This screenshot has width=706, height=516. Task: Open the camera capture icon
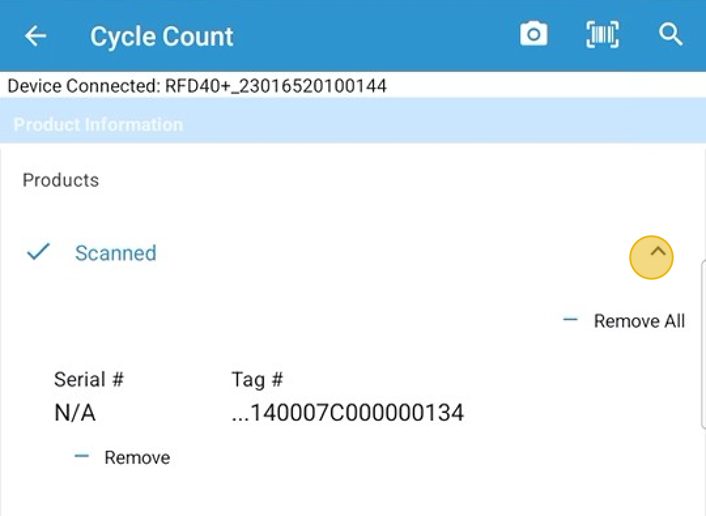[x=534, y=35]
